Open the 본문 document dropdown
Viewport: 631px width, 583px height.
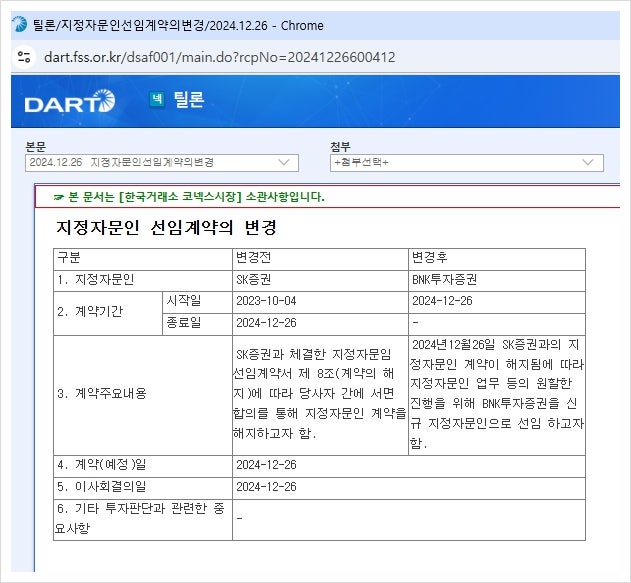point(162,163)
